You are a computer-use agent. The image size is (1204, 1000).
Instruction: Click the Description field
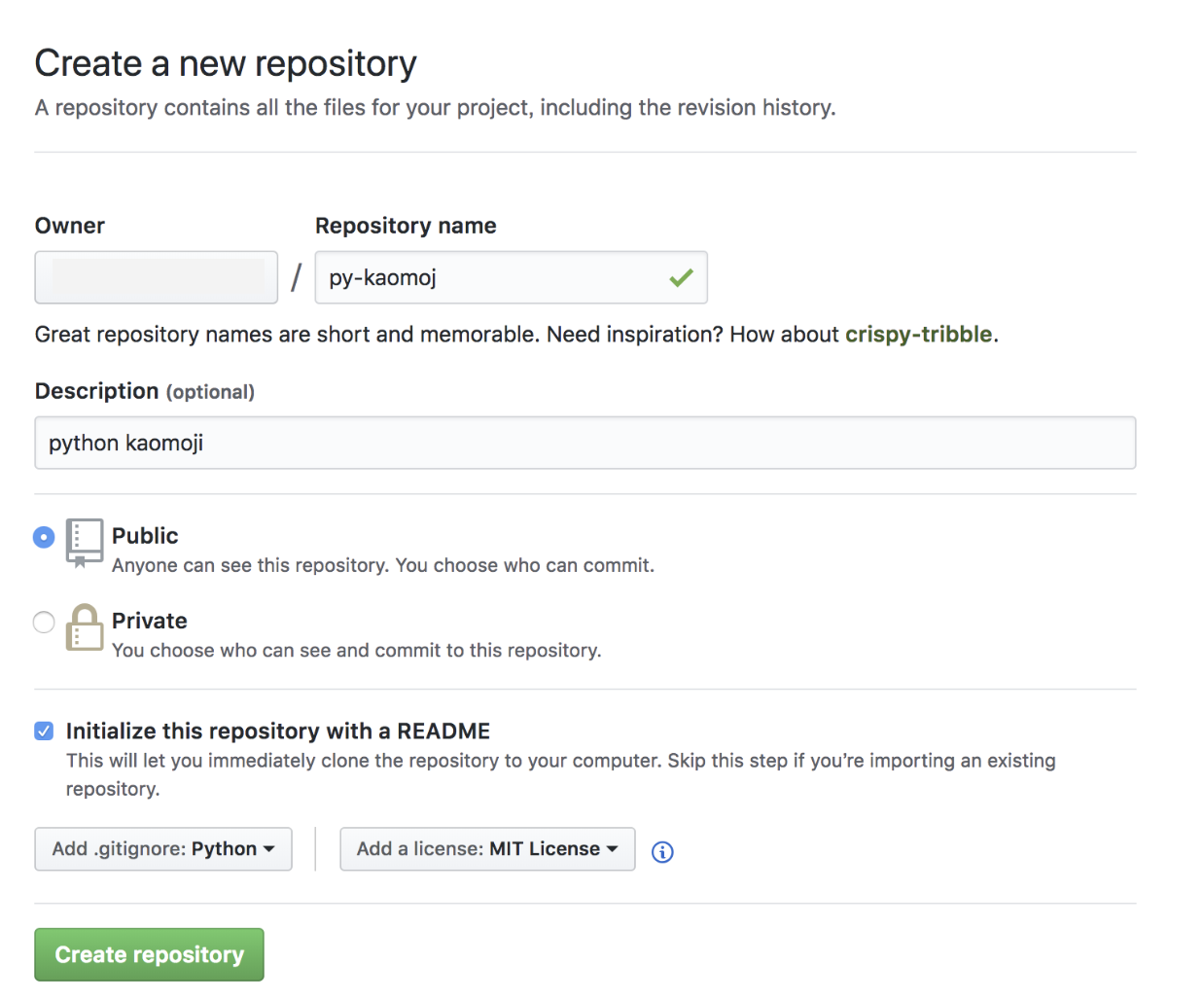click(584, 443)
